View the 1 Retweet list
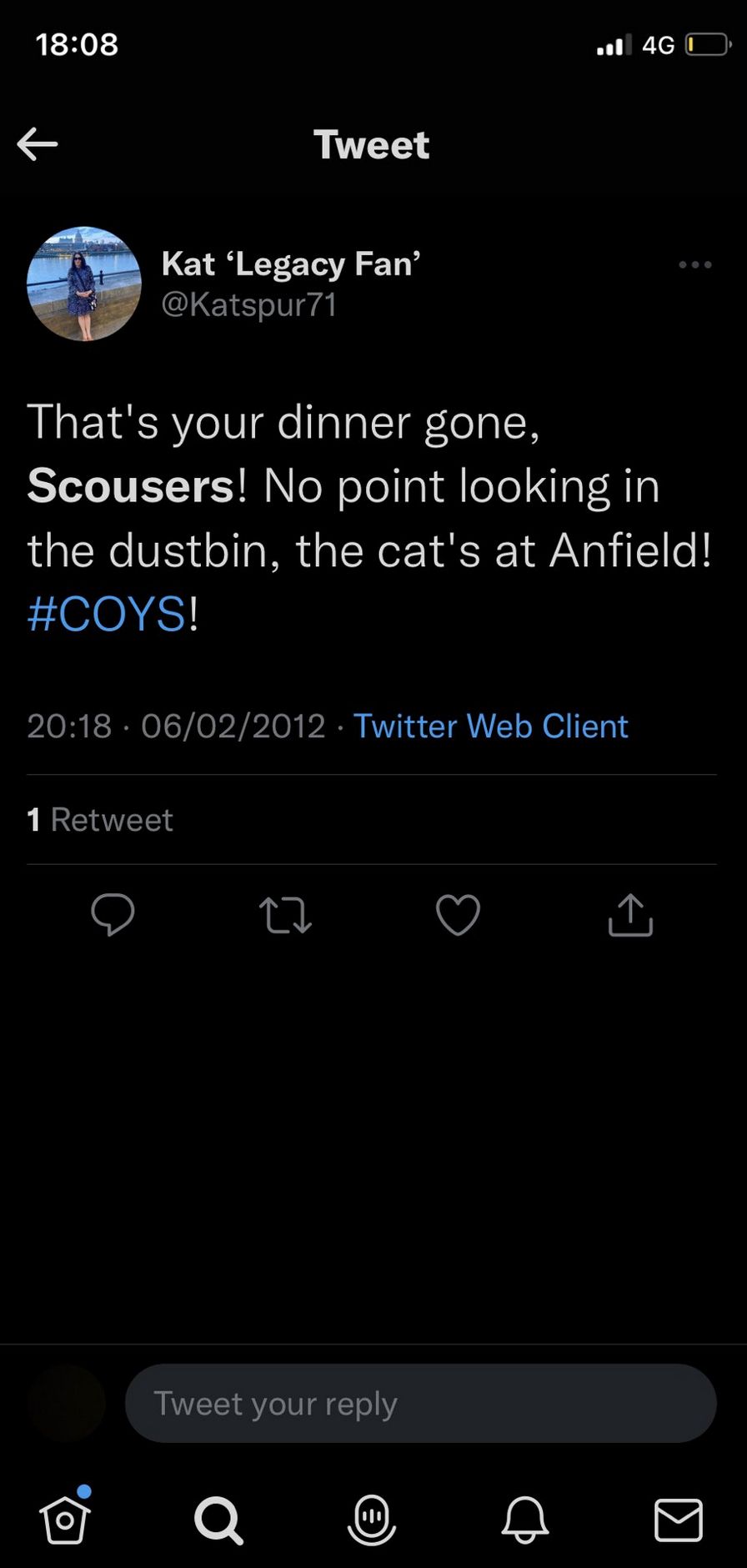Image resolution: width=747 pixels, height=1568 pixels. (100, 820)
